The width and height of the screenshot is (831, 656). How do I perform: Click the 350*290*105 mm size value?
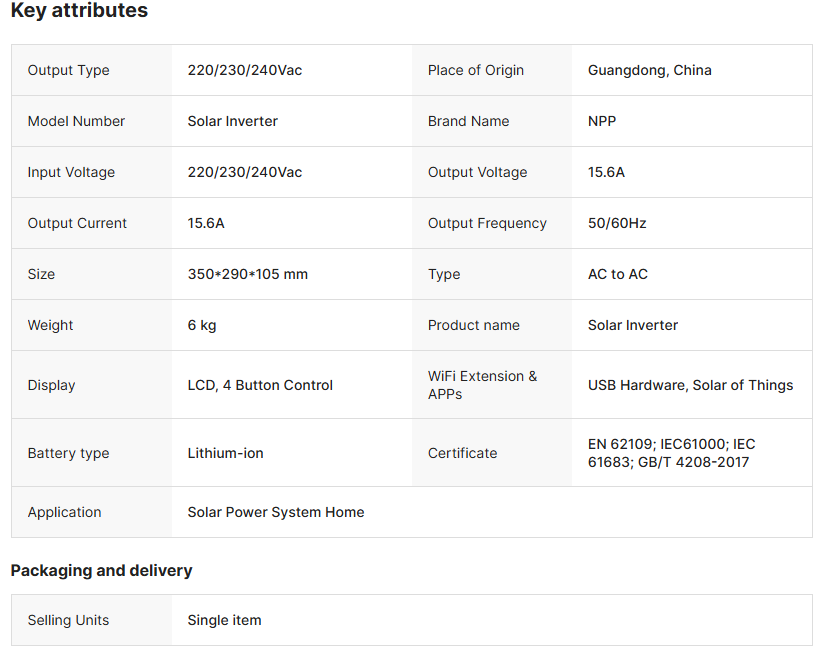248,274
